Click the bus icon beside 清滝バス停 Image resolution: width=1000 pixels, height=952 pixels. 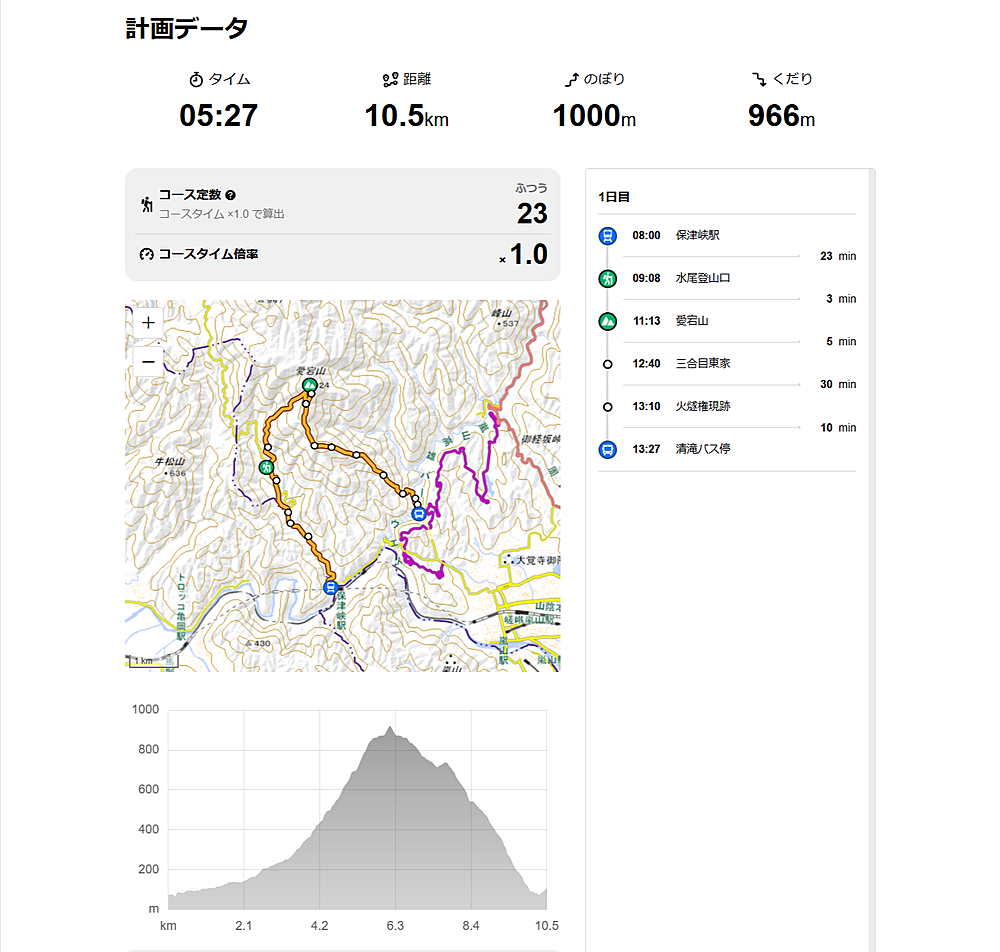pyautogui.click(x=607, y=449)
